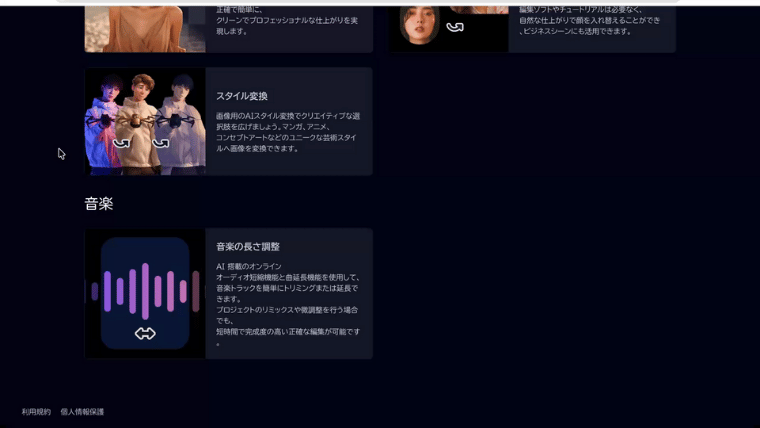This screenshot has height=428, width=760.
Task: Open the スタイル変換 card title
Action: (x=242, y=96)
